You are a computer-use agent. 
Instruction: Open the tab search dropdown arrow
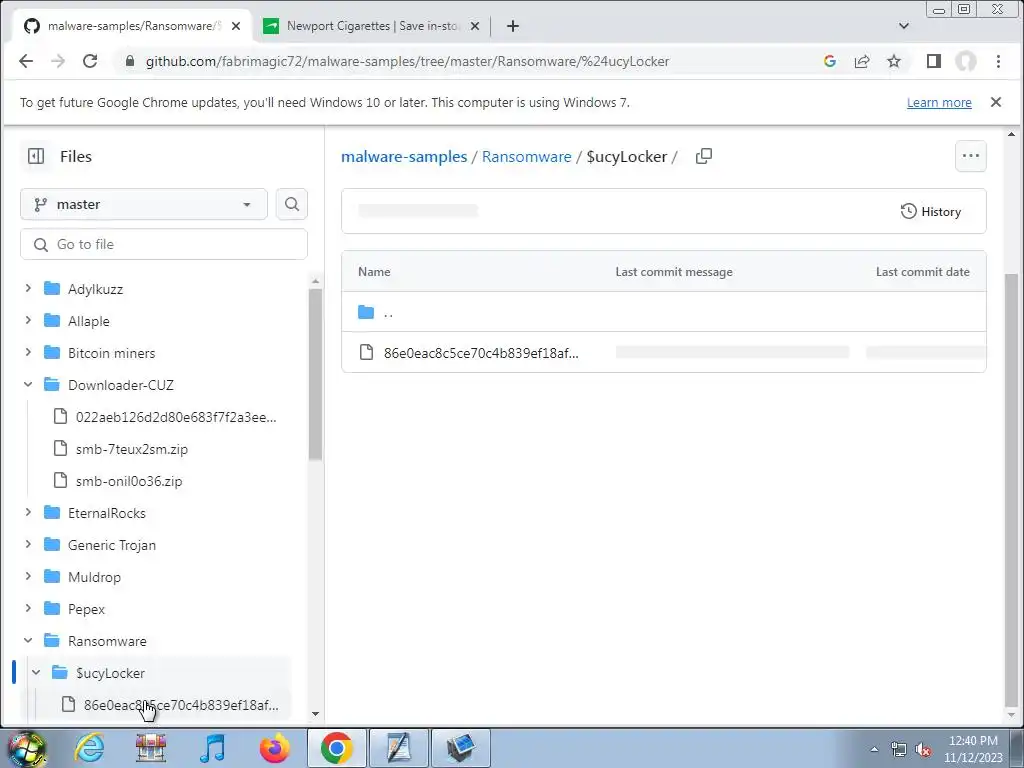(x=904, y=26)
